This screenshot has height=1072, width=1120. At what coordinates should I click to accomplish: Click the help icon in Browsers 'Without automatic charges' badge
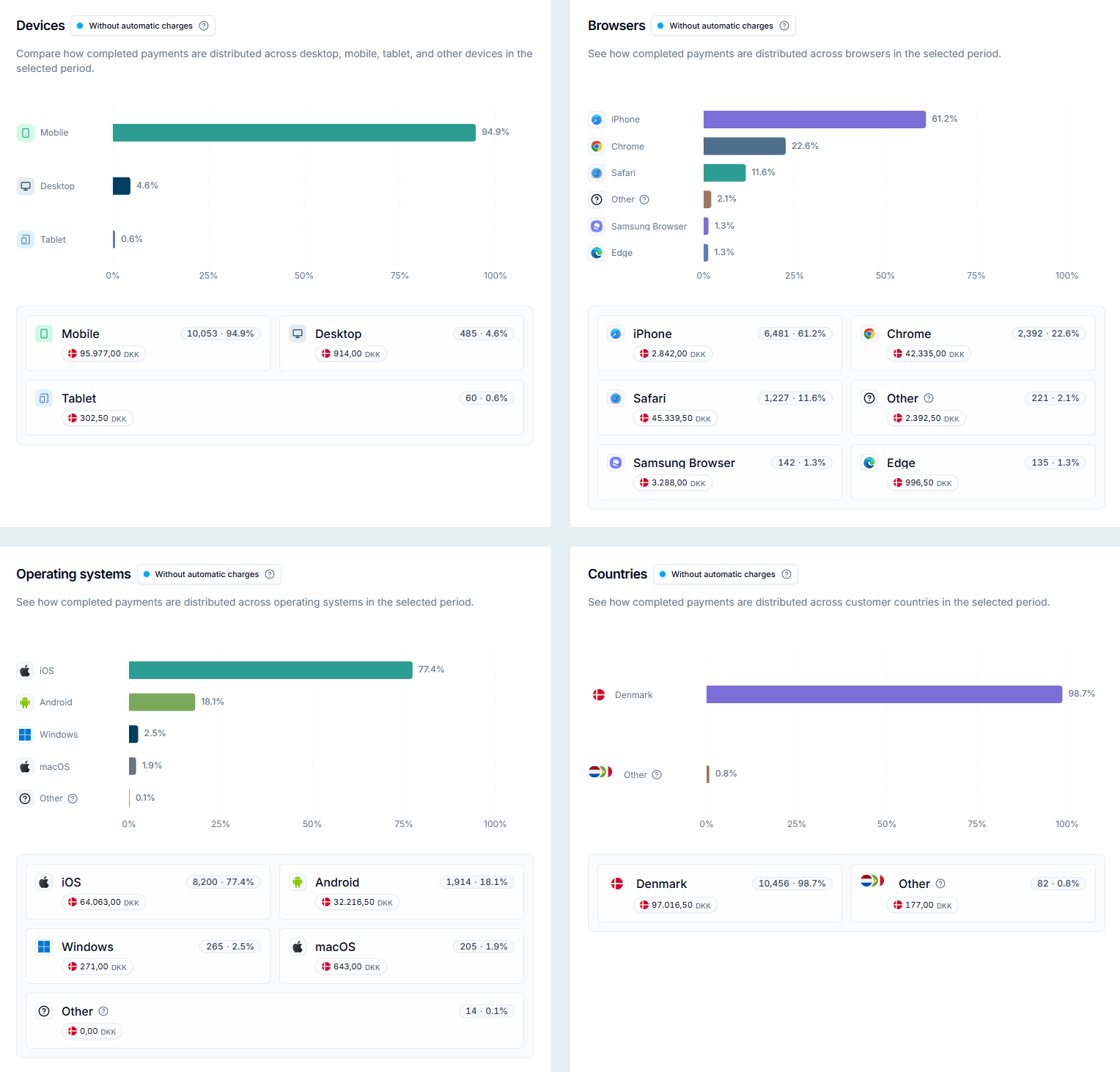pyautogui.click(x=784, y=26)
